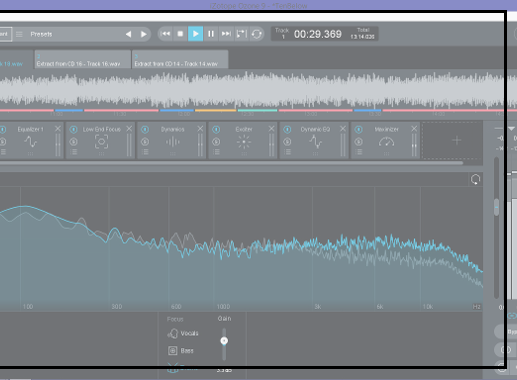Viewport: 517px width, 380px height.
Task: Skip forward to next track
Action: coord(226,34)
